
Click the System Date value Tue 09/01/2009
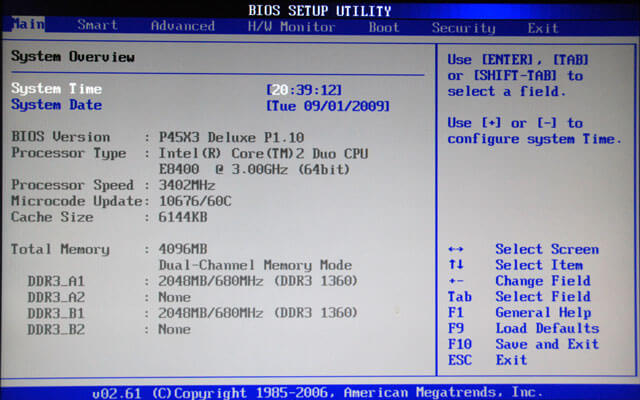(328, 106)
